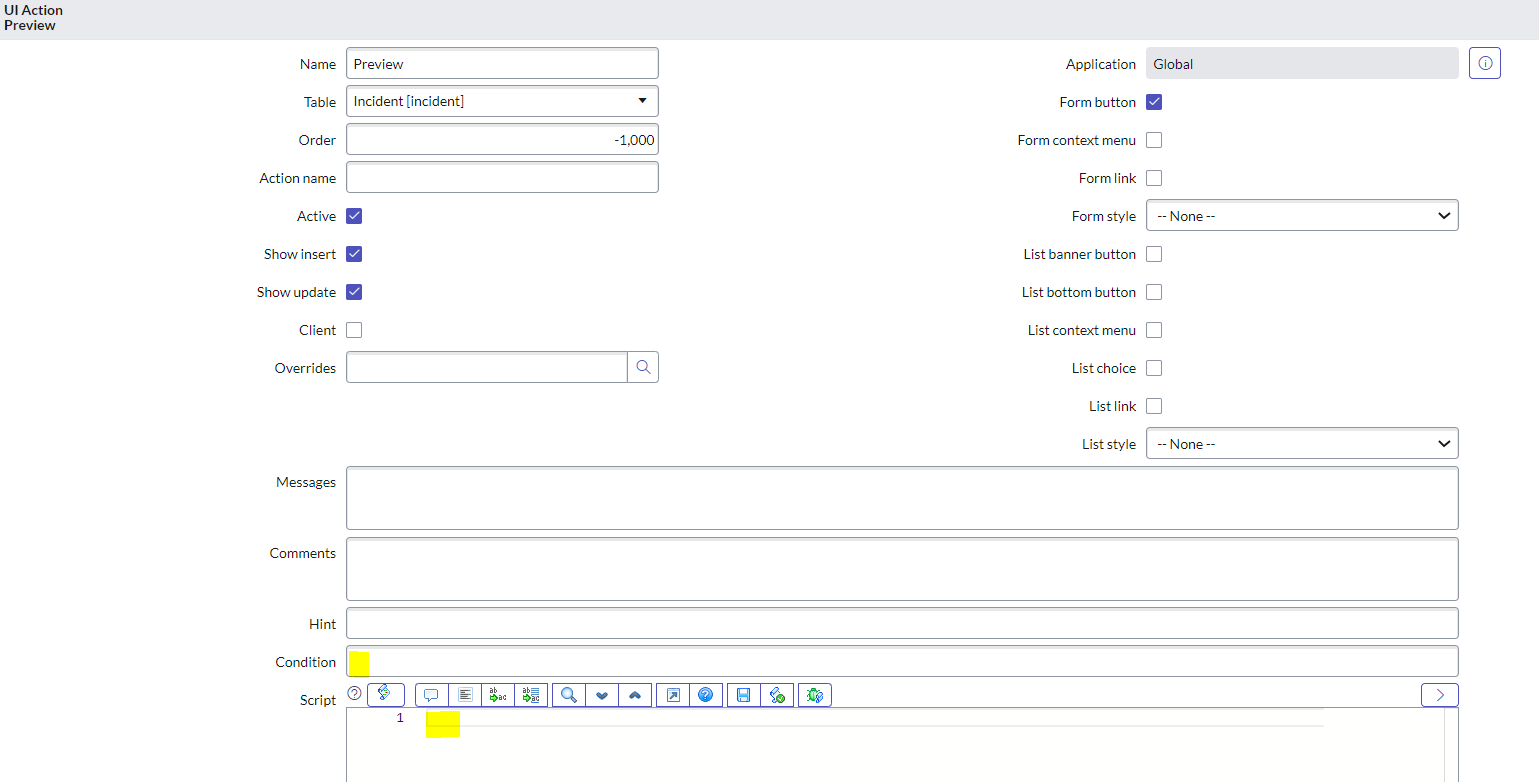Toggle comments on the script code
The width and height of the screenshot is (1539, 782).
click(431, 694)
